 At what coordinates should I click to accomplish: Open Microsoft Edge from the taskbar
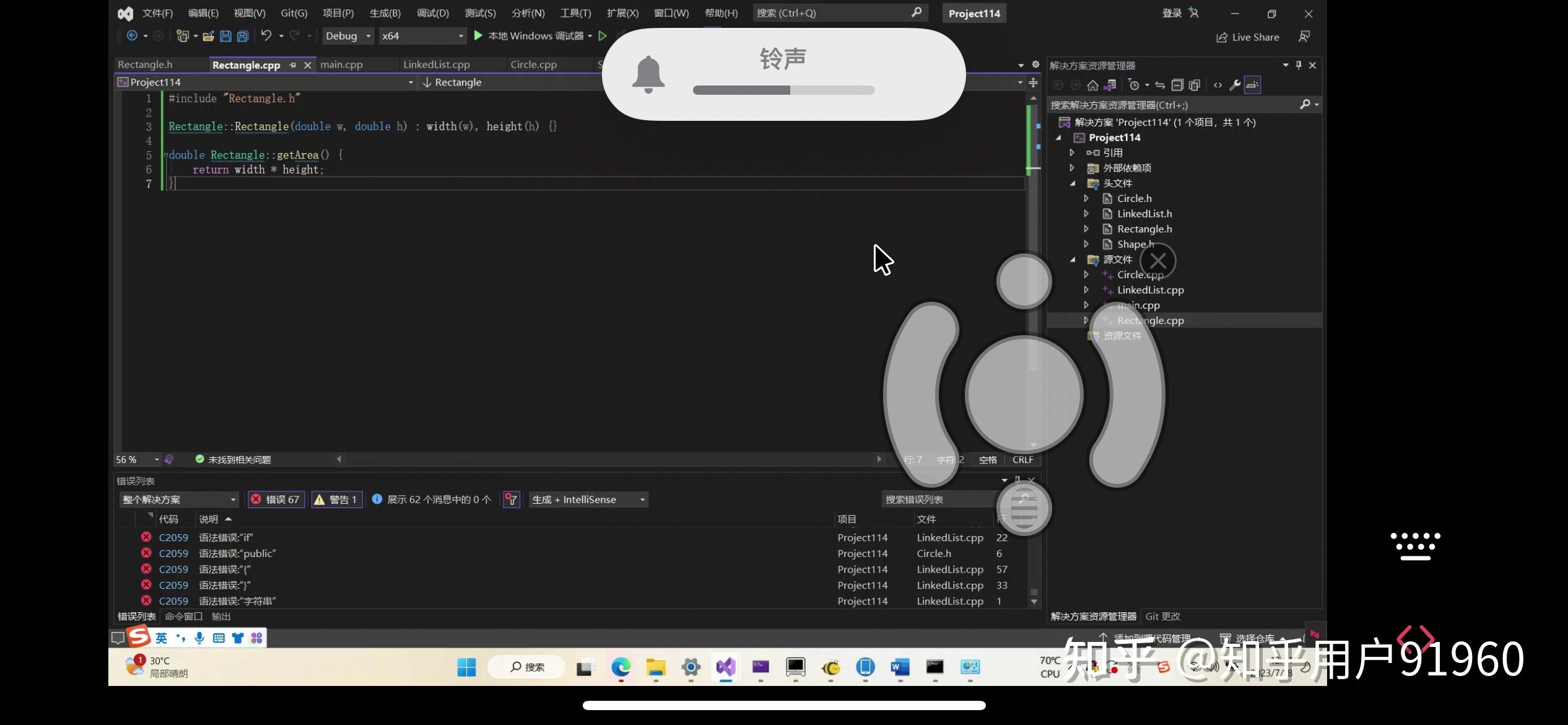click(x=621, y=667)
